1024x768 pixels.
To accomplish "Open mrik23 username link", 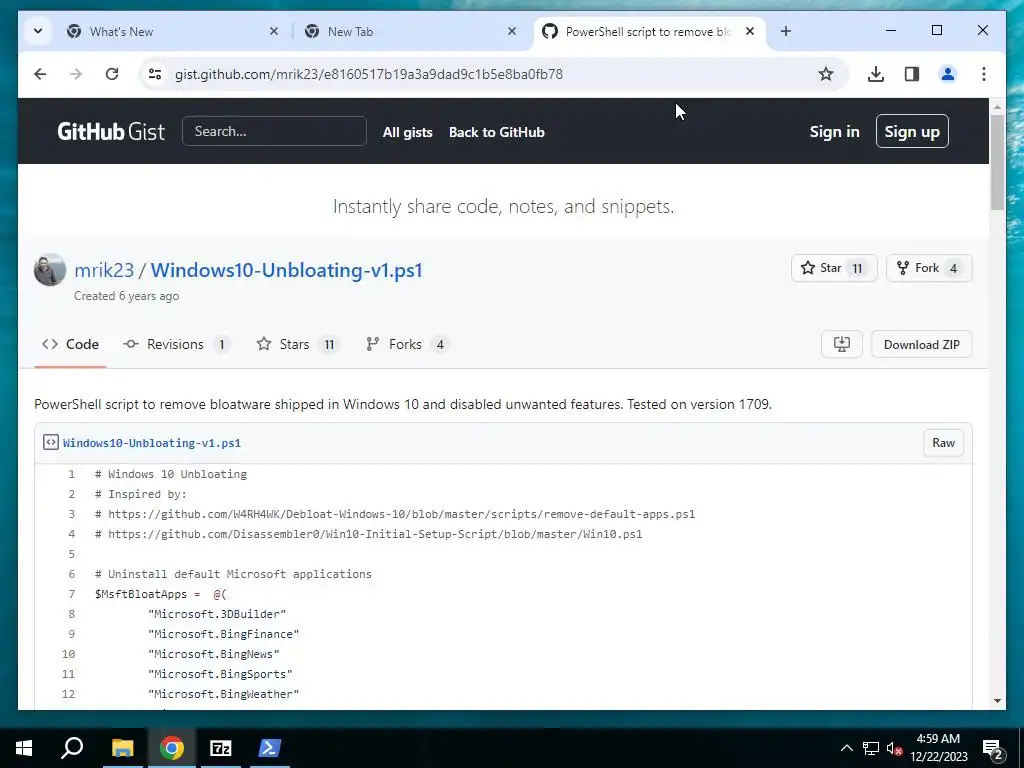I will (x=104, y=270).
